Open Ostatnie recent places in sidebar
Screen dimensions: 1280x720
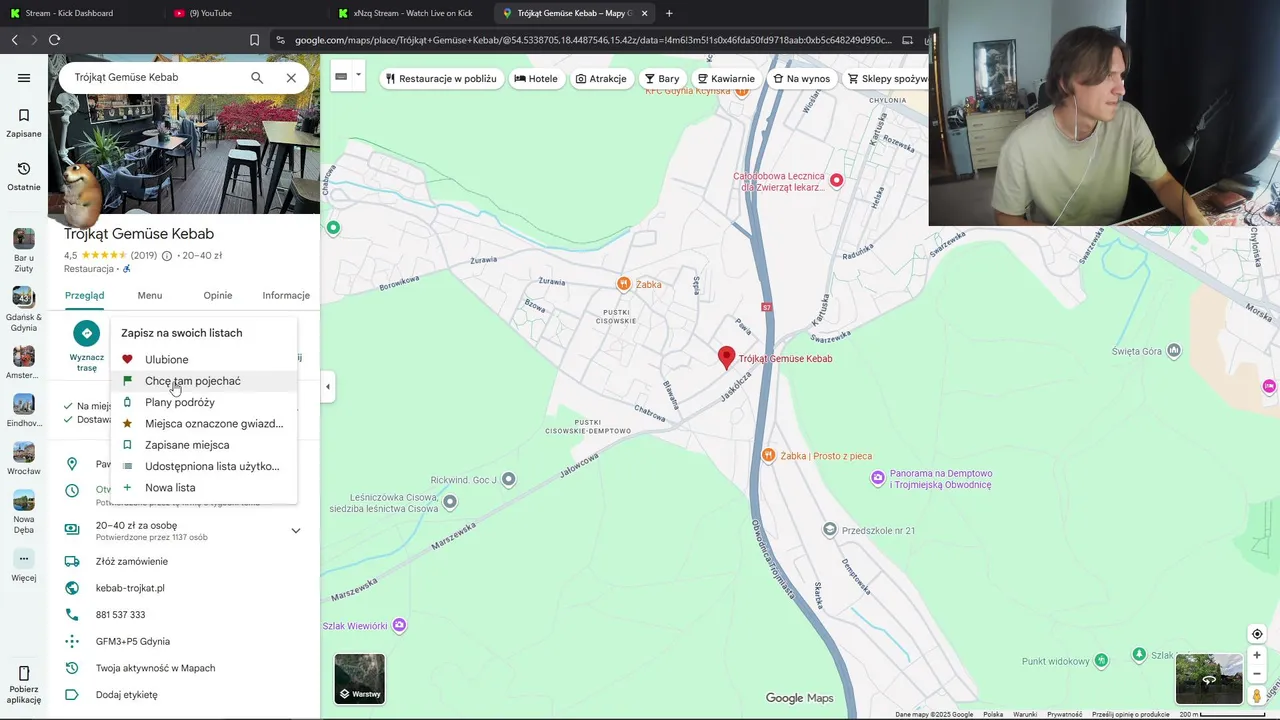tap(24, 176)
